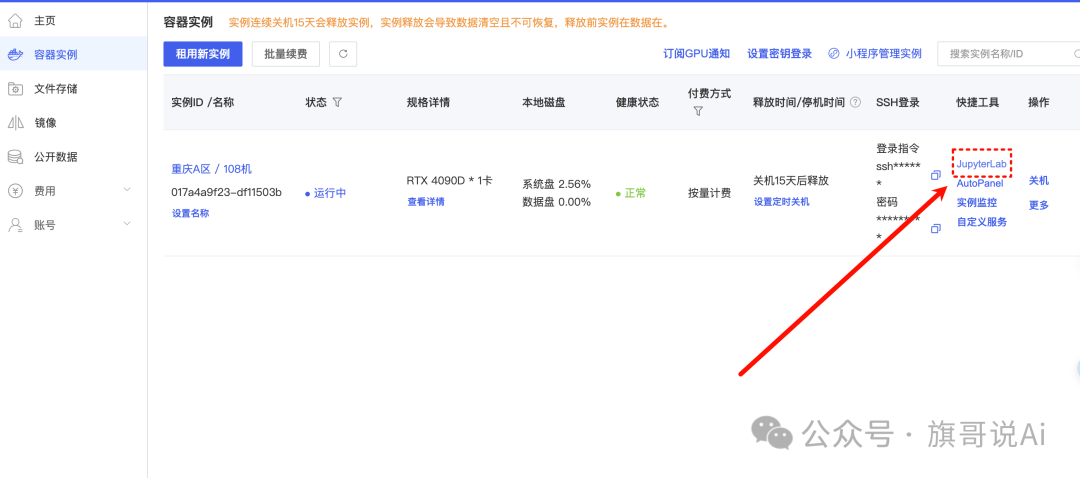Image resolution: width=1080 pixels, height=478 pixels.
Task: Launch JupyterLab quick tool
Action: [982, 165]
